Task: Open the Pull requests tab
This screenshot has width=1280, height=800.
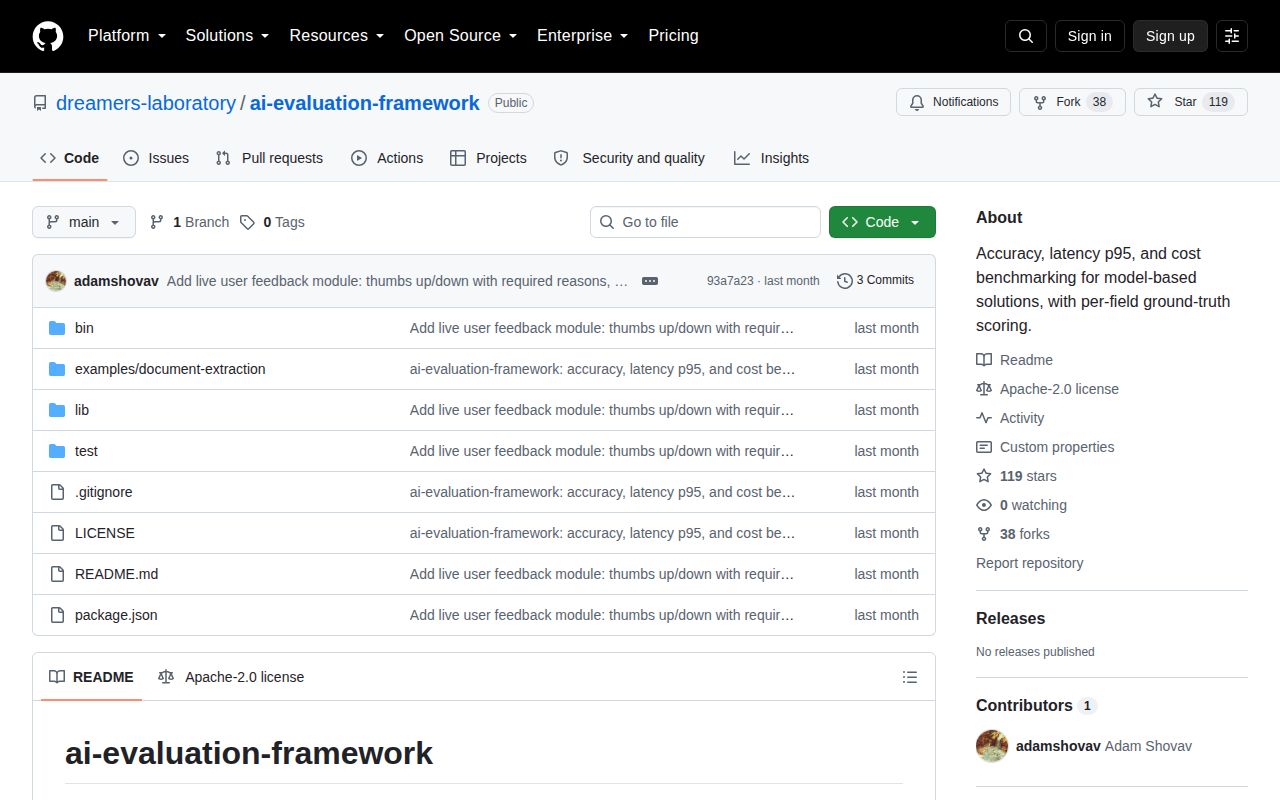Action: click(x=269, y=158)
